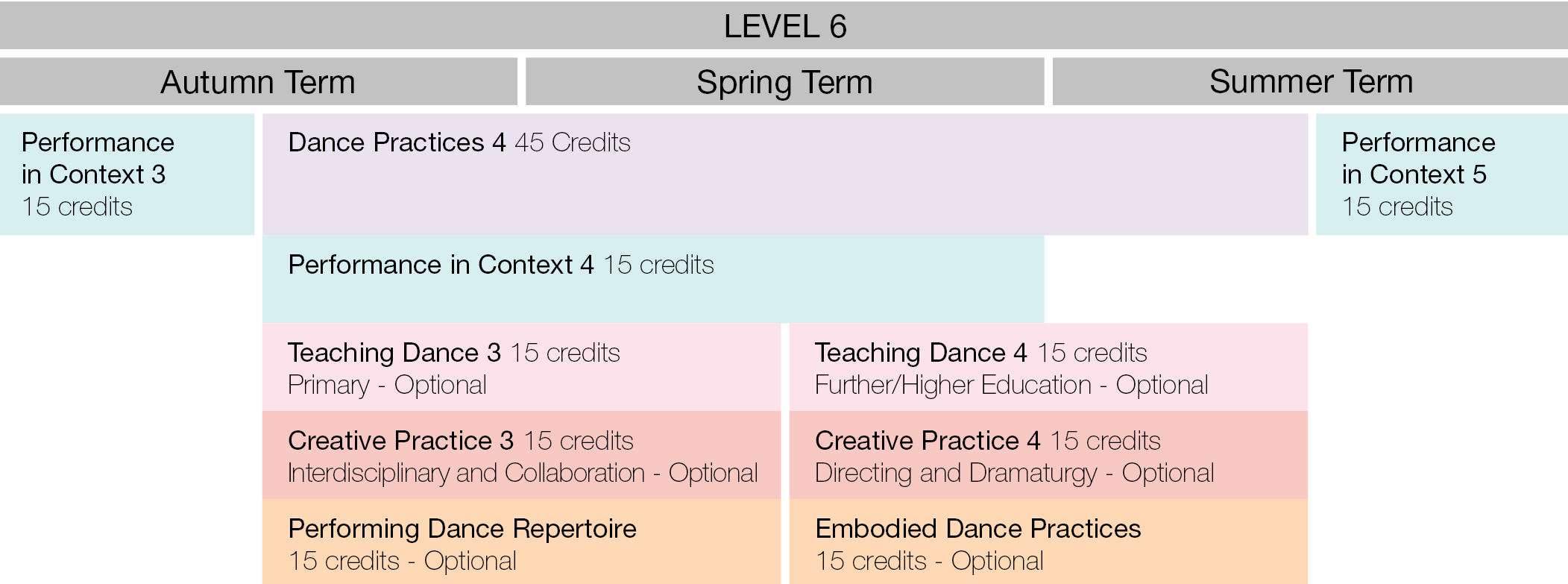Select the Spring Term column header
The image size is (1568, 584).
pyautogui.click(x=784, y=82)
